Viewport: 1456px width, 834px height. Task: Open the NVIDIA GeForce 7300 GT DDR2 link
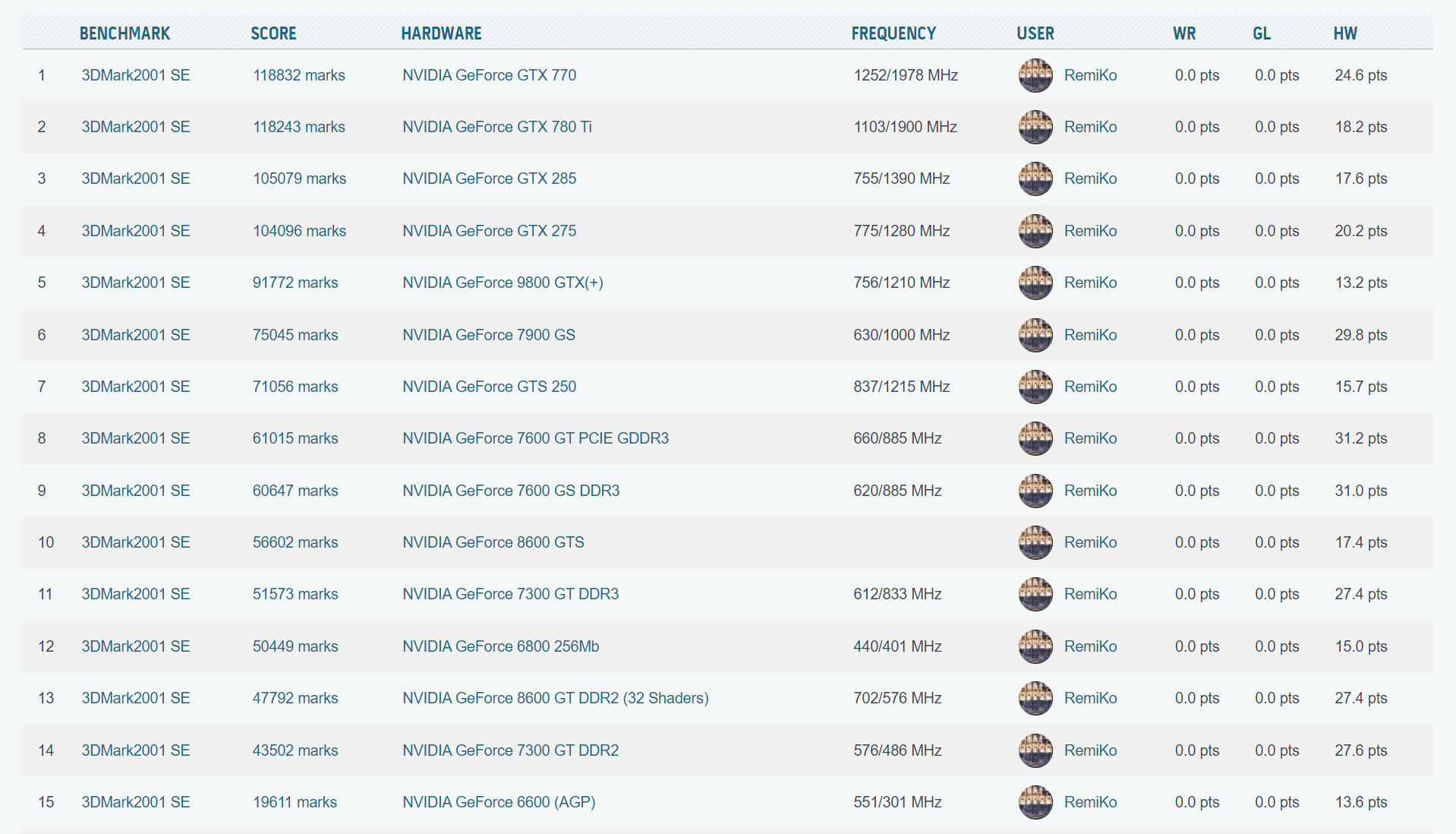coord(510,750)
